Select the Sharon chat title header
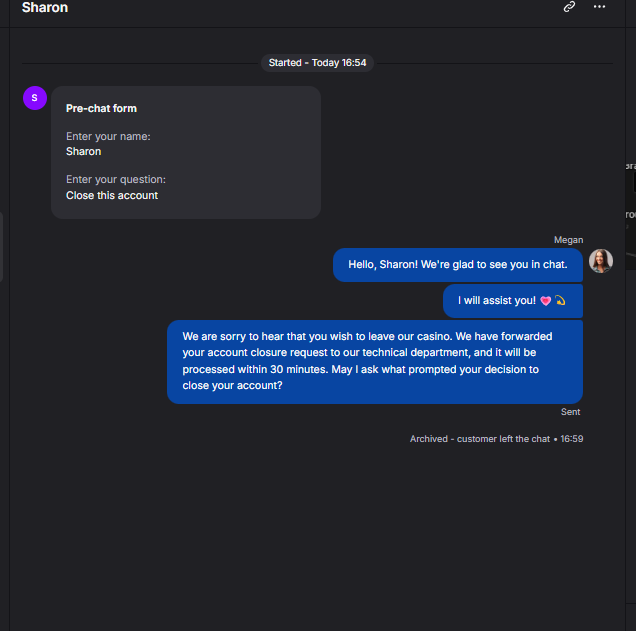The height and width of the screenshot is (631, 636). 45,7
